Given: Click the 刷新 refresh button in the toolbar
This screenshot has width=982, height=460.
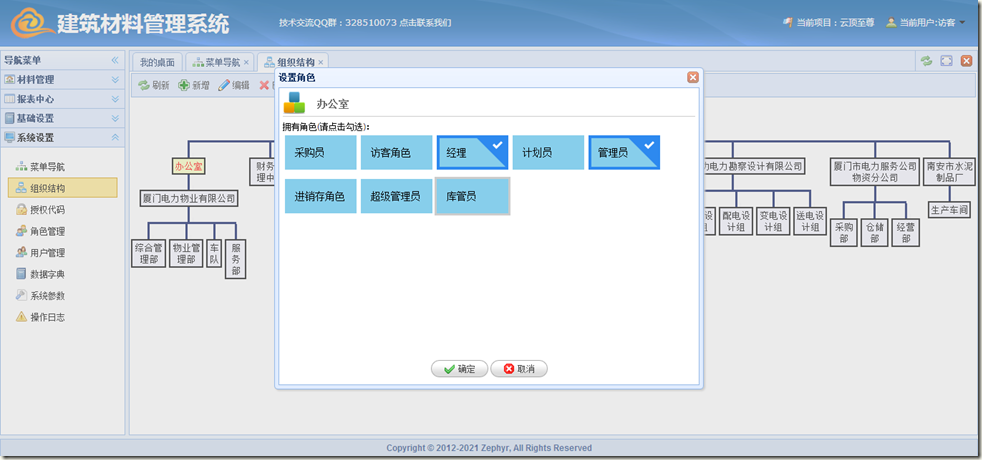Looking at the screenshot, I should pyautogui.click(x=153, y=86).
